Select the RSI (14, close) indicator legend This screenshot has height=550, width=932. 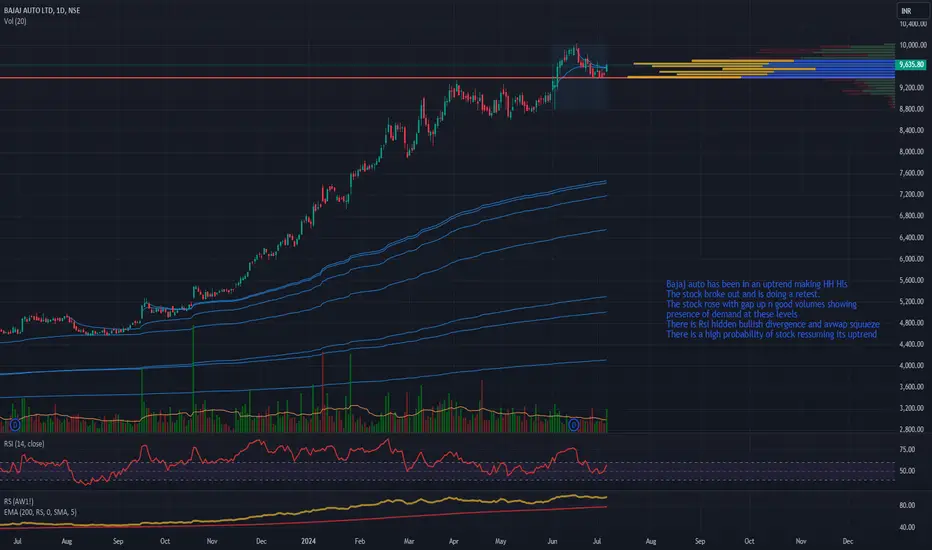(x=24, y=444)
